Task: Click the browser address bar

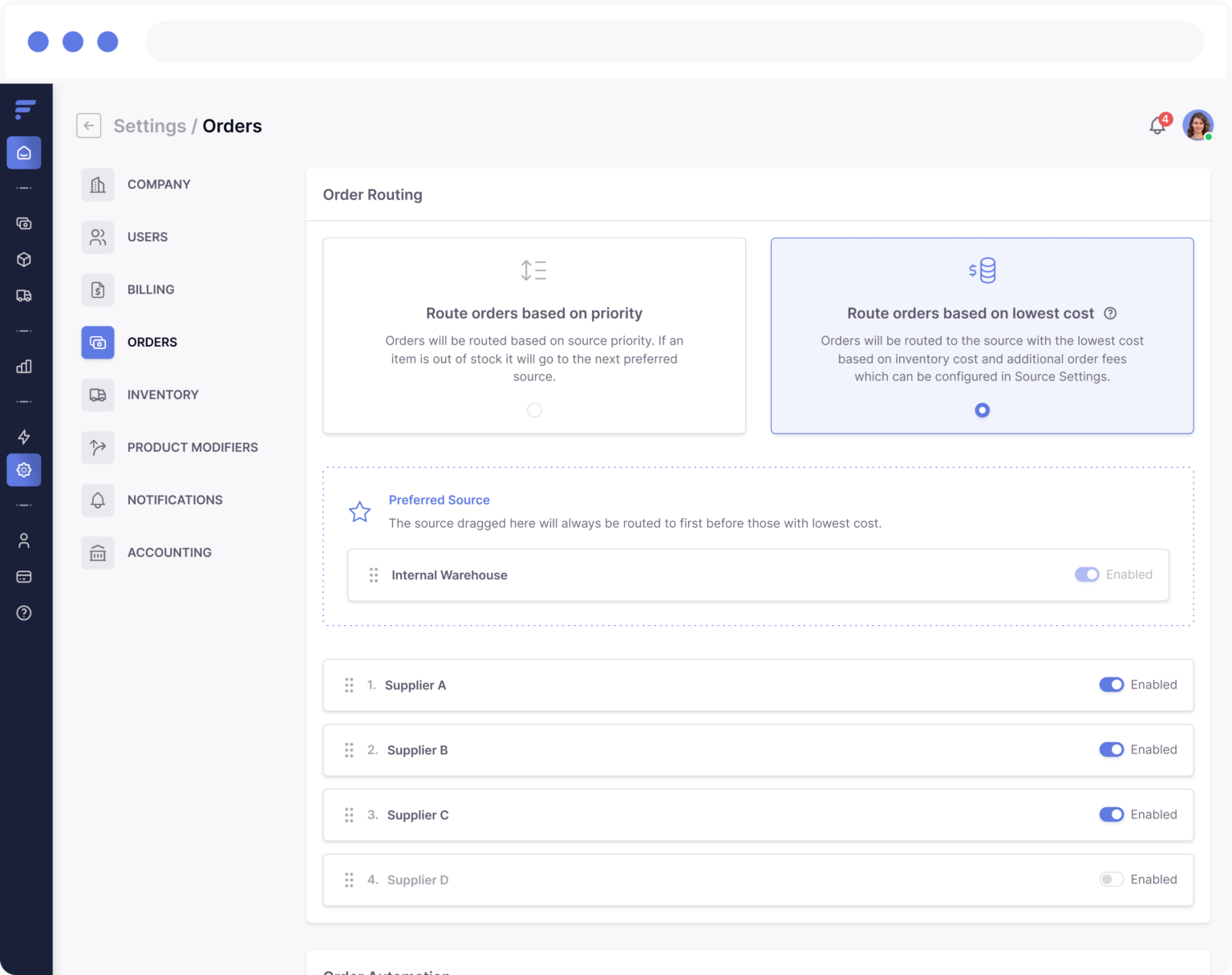Action: coord(674,42)
